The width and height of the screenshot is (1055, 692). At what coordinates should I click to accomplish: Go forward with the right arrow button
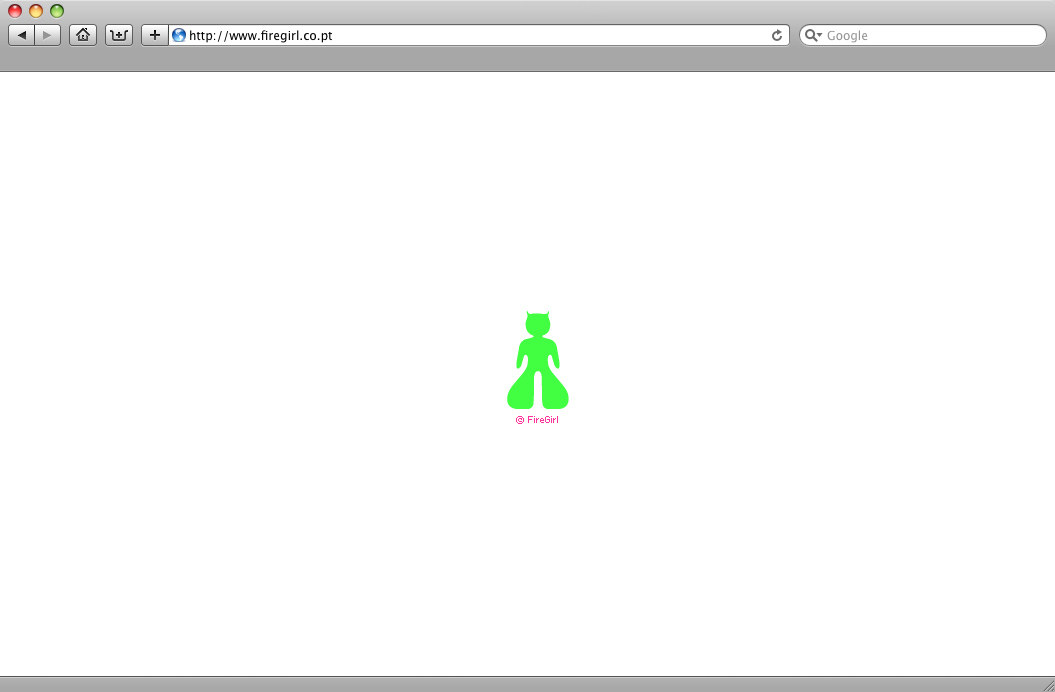click(x=48, y=35)
